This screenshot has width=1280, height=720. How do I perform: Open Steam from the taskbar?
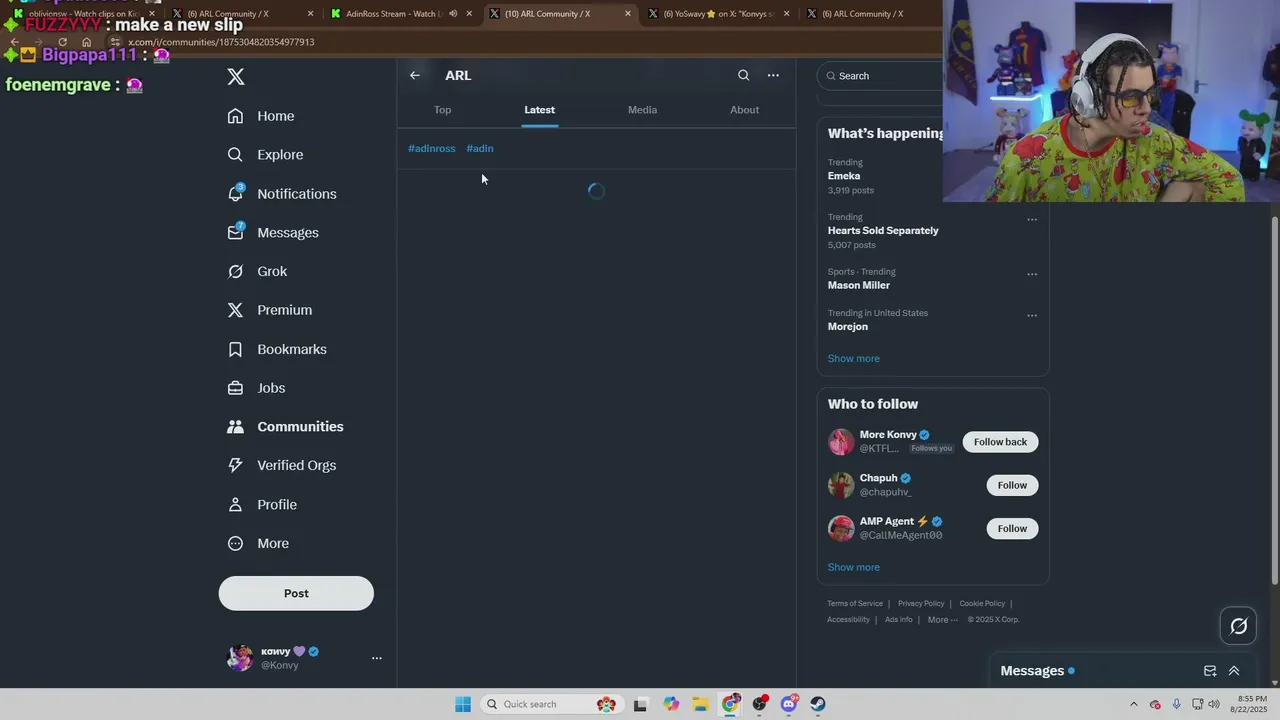pyautogui.click(x=818, y=704)
